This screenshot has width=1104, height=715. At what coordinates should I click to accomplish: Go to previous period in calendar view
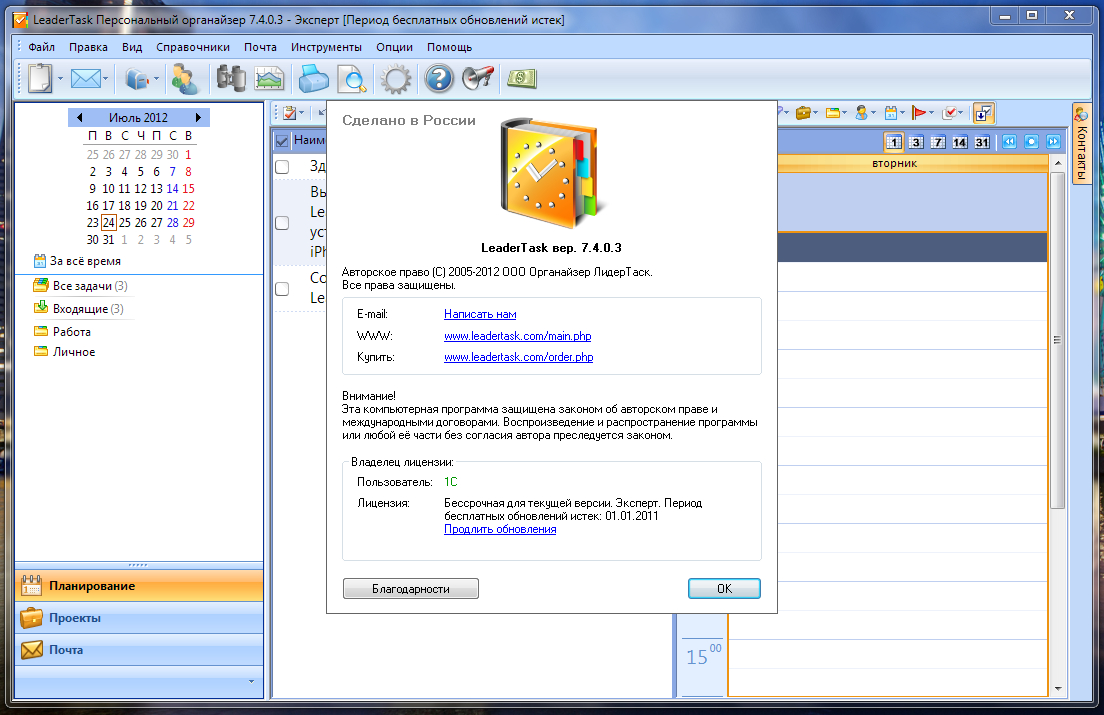coord(1009,141)
